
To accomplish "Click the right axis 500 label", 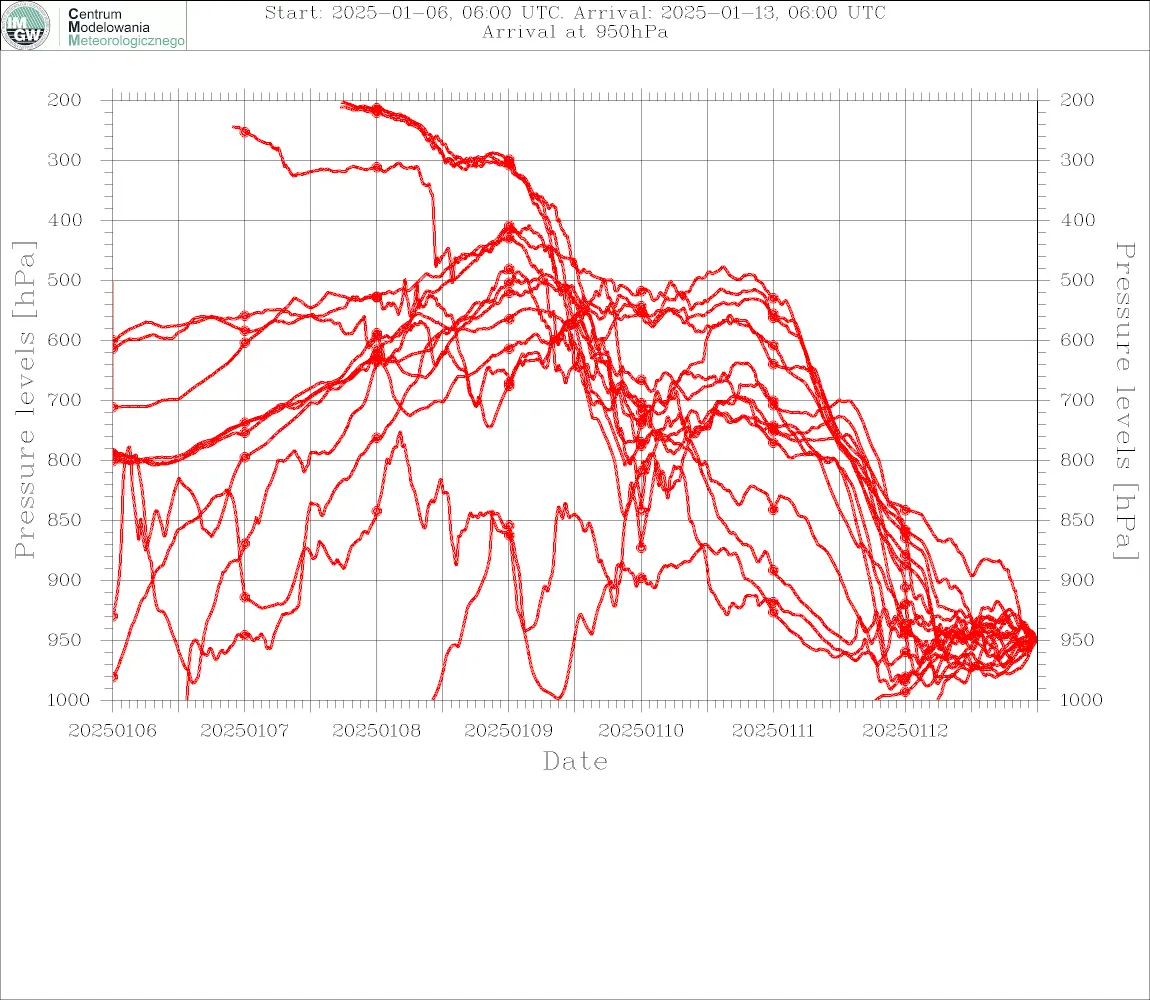I will (1077, 280).
